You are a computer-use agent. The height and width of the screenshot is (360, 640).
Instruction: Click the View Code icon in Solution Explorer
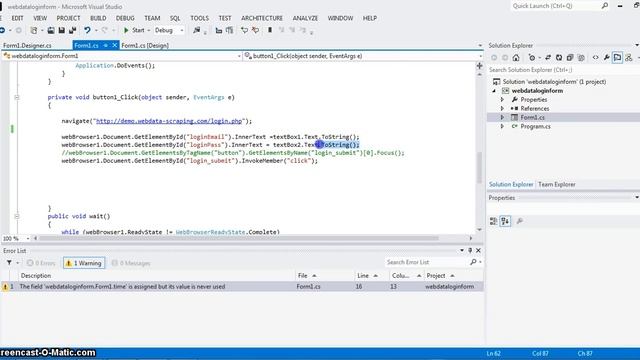click(596, 58)
